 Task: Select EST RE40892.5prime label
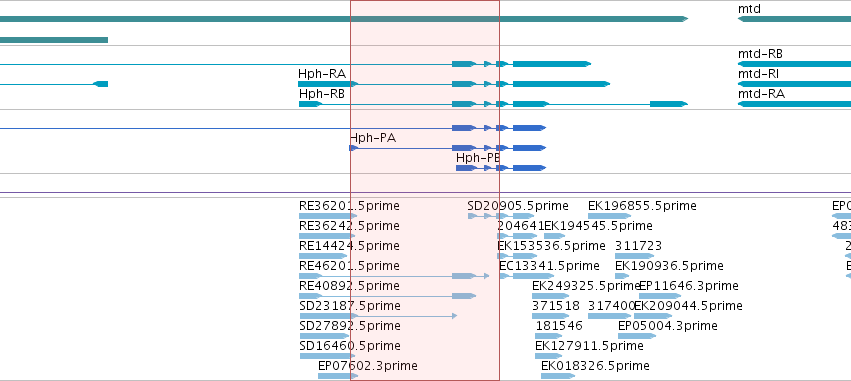pyautogui.click(x=349, y=286)
